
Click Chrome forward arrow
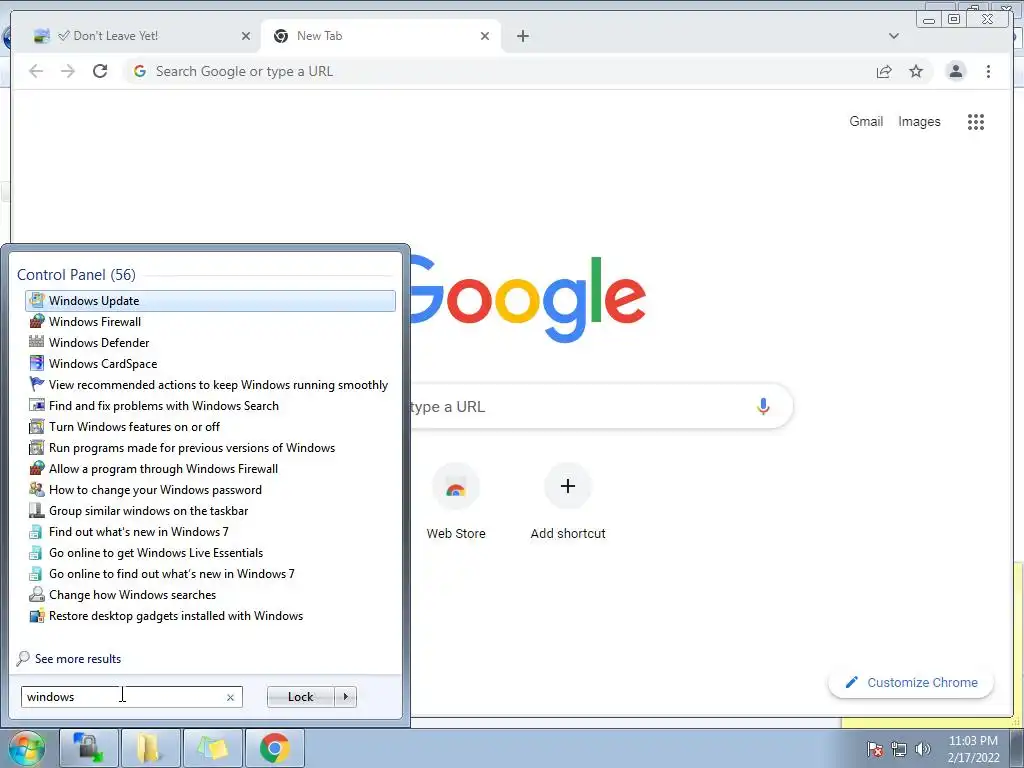(x=68, y=71)
